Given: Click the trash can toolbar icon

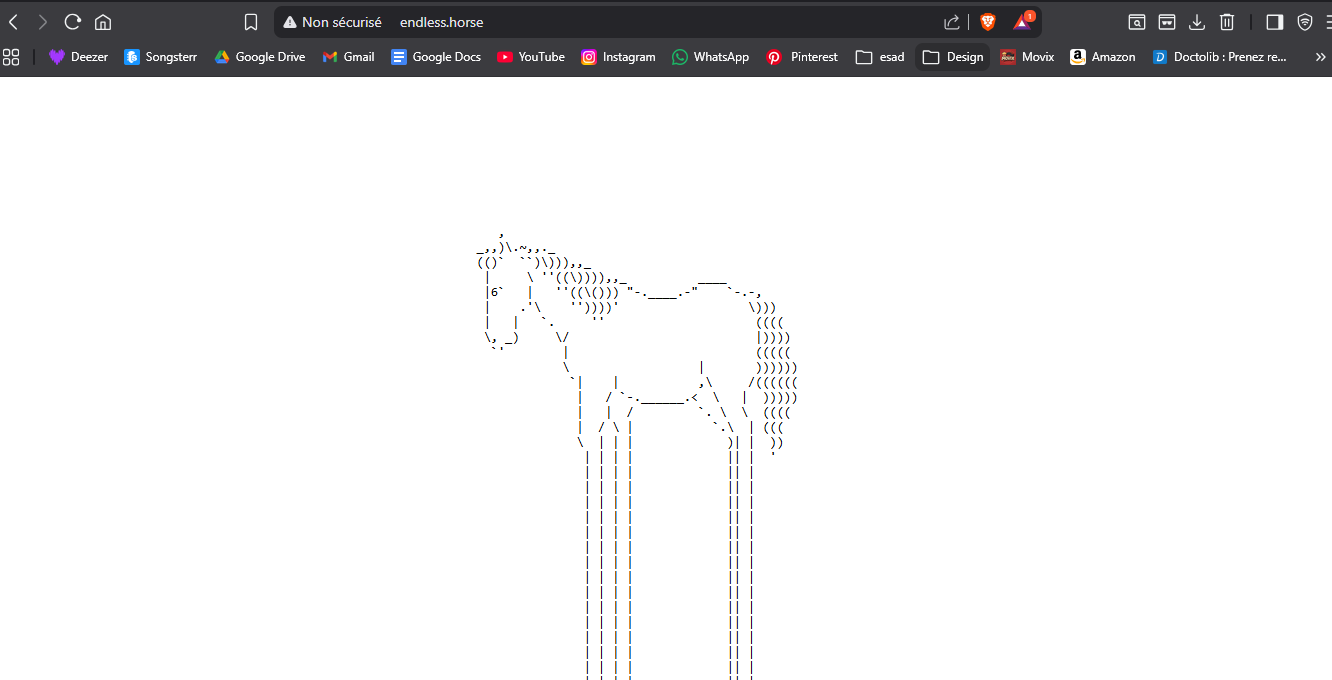Looking at the screenshot, I should [1227, 22].
